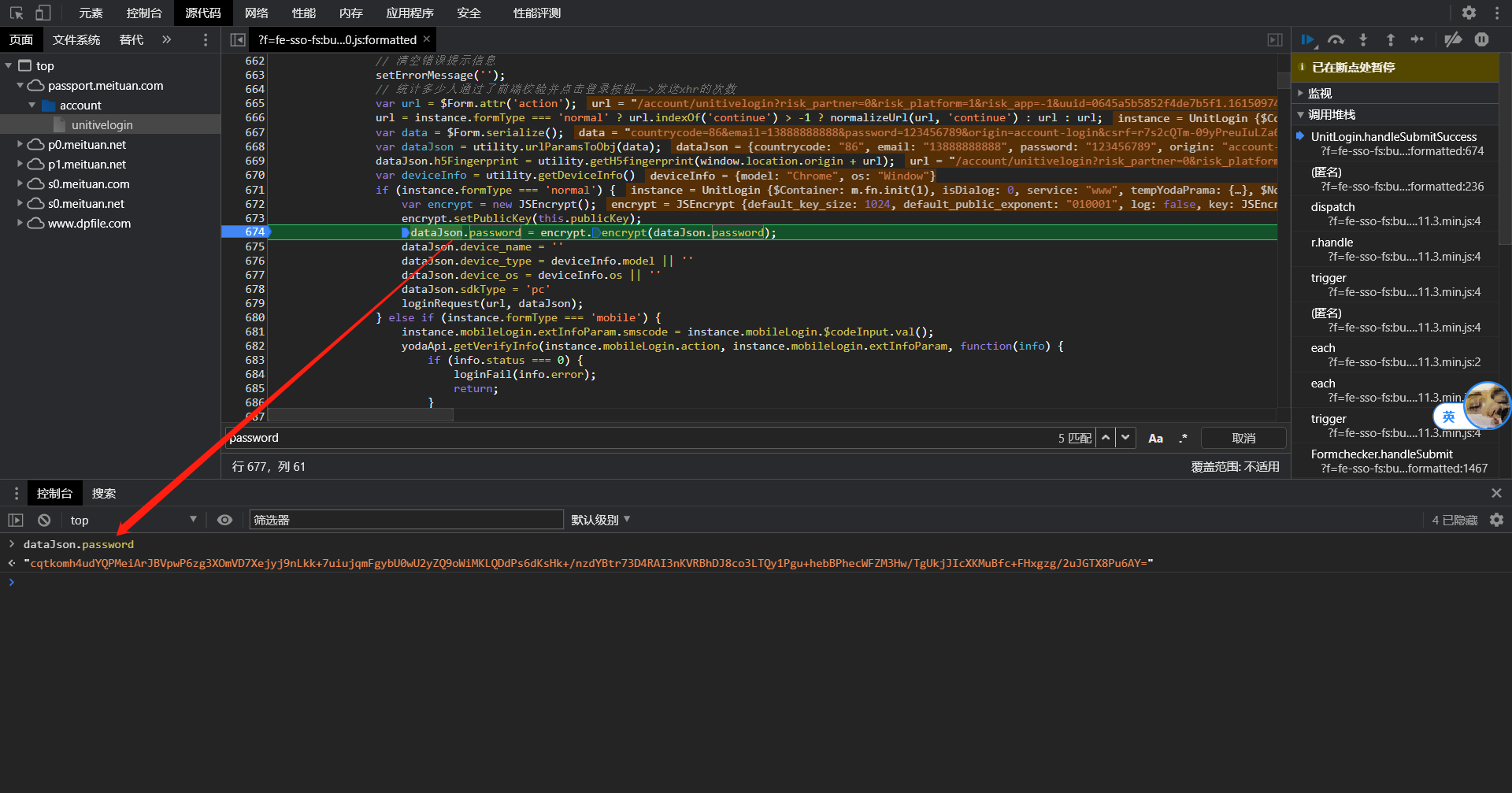Image resolution: width=1512 pixels, height=793 pixels.
Task: Select the r.handle stack frame
Action: tap(1395, 249)
